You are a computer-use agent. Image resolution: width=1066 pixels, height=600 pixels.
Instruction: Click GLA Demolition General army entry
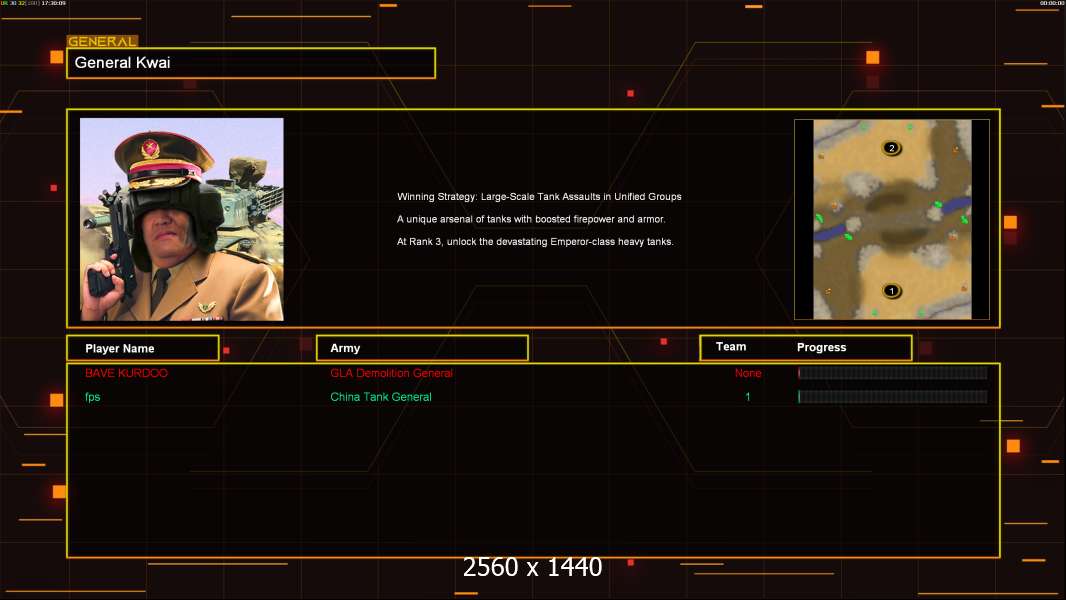coord(392,373)
